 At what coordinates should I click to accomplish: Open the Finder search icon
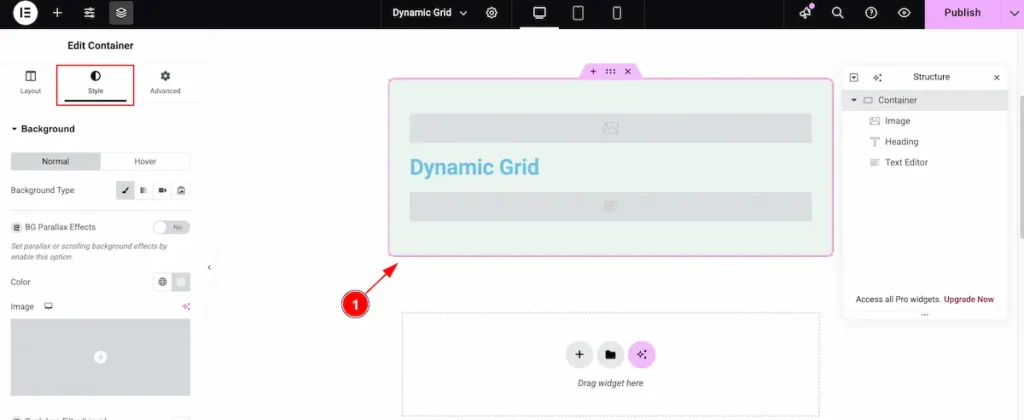tap(838, 13)
